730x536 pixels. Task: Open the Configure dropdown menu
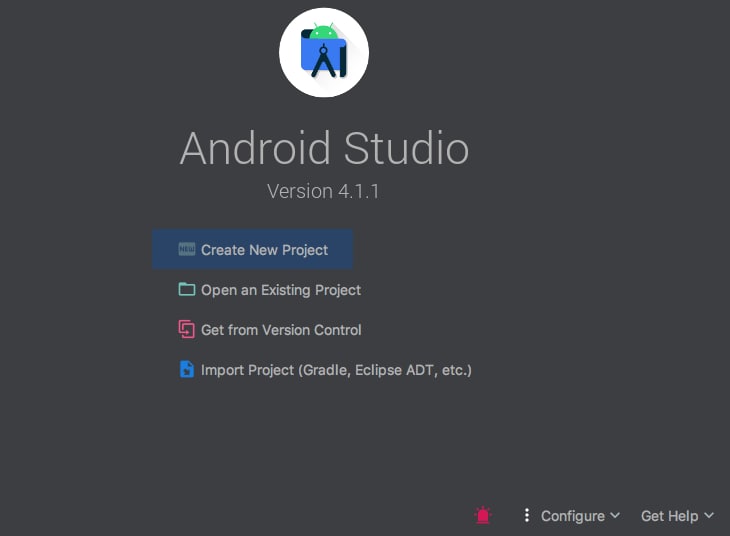click(580, 516)
